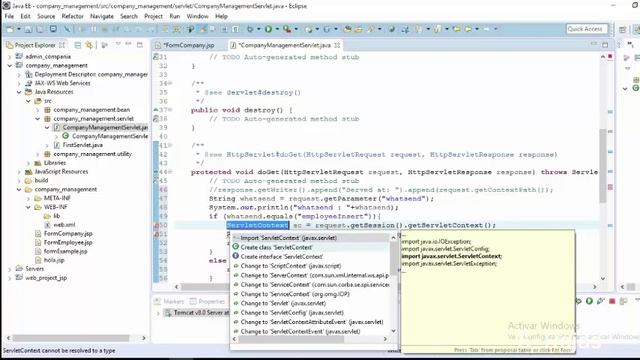Expand the admin_compania project node
Screen dimensions: 640x360
click(10, 57)
